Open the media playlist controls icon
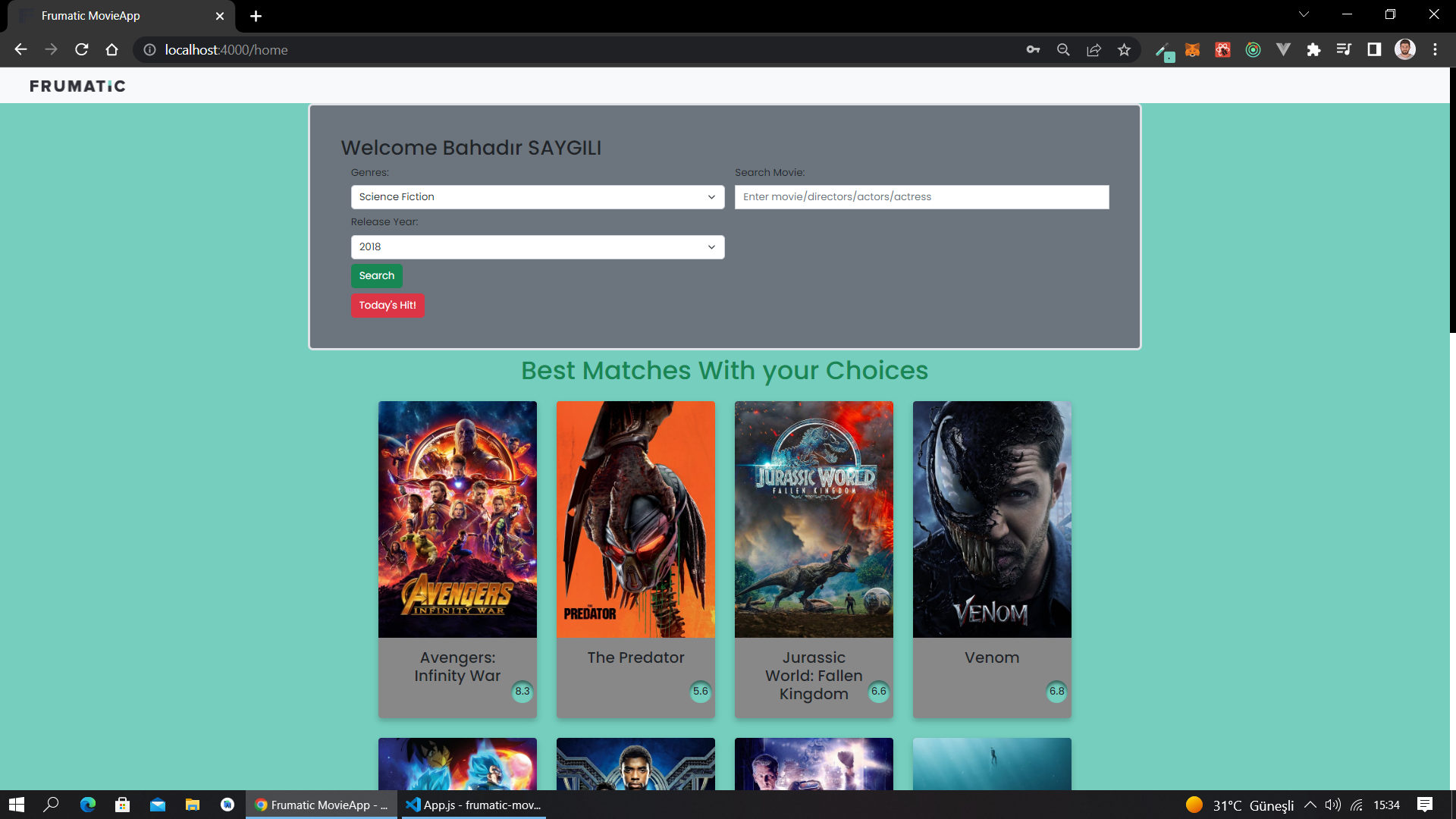1456x819 pixels. (x=1344, y=49)
